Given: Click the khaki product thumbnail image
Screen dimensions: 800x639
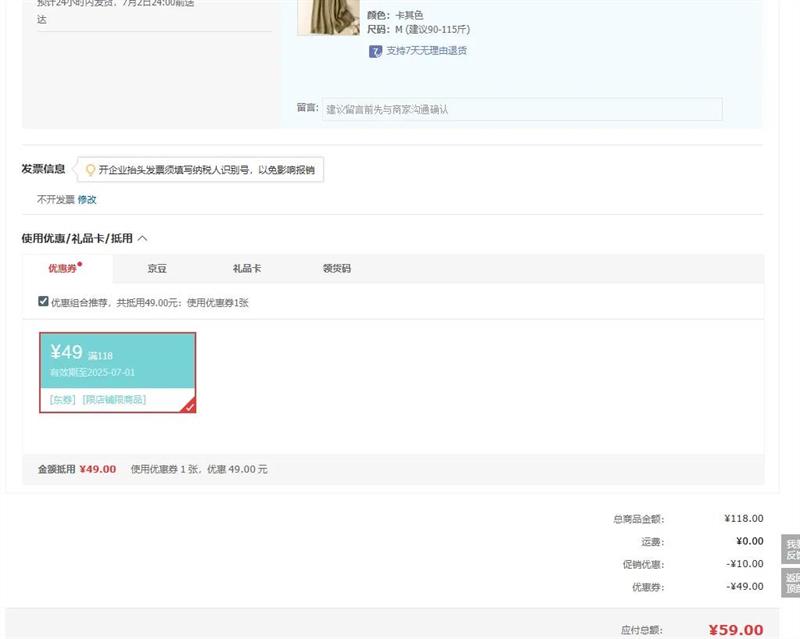Looking at the screenshot, I should pos(328,17).
